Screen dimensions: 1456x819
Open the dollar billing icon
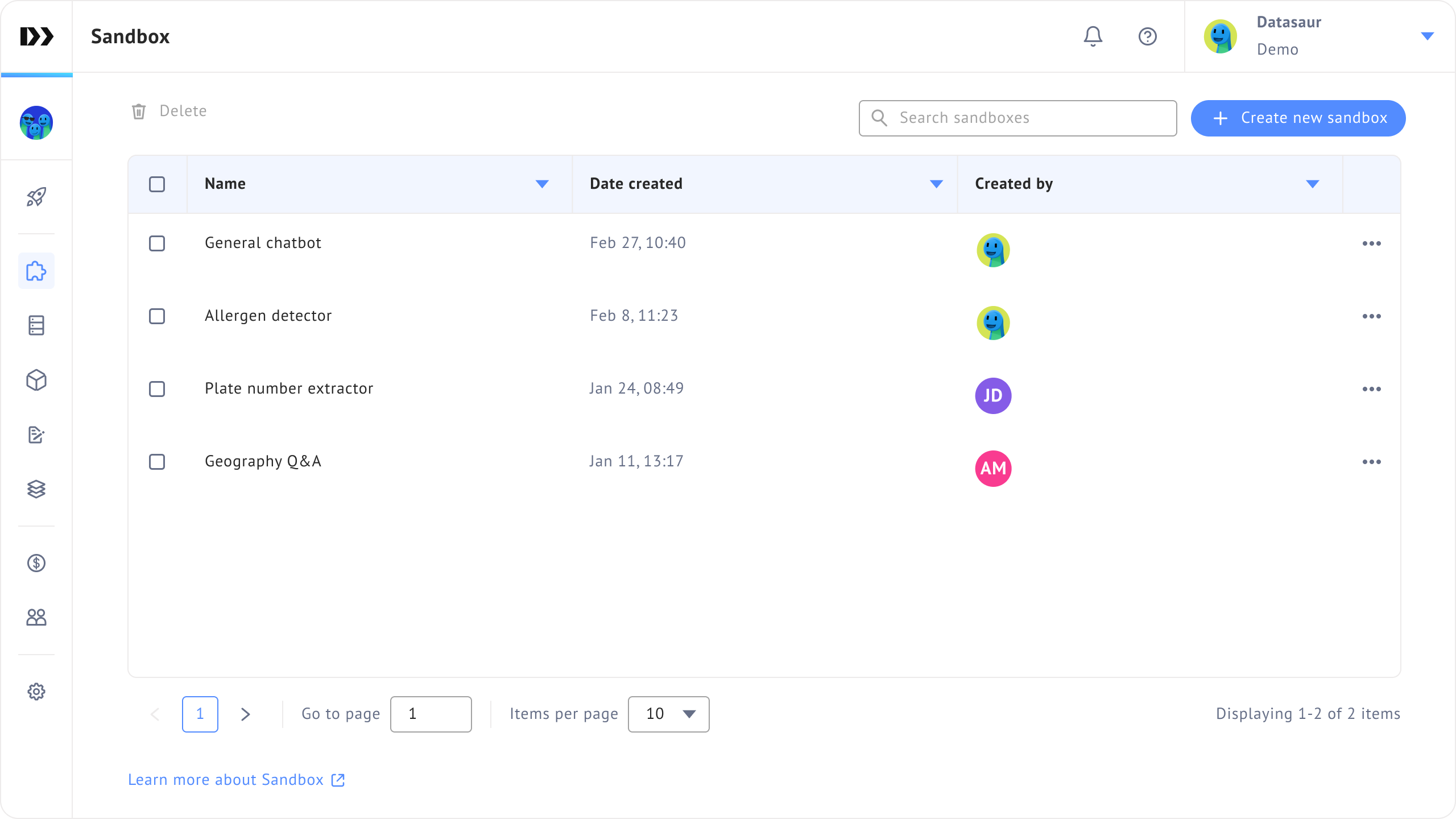point(36,563)
